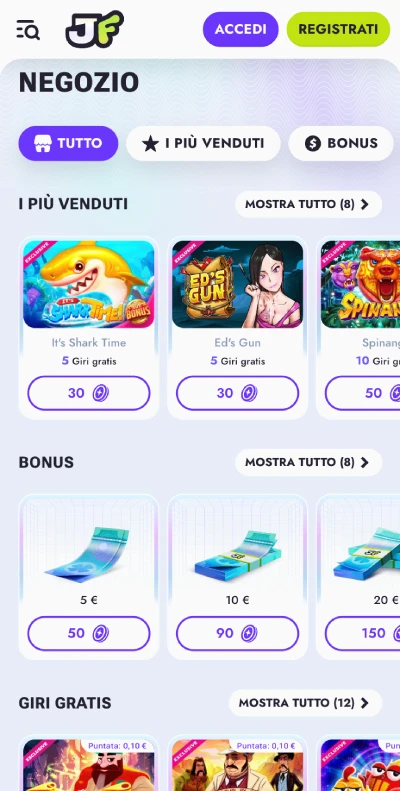
Task: Click the Registrati button
Action: [338, 29]
